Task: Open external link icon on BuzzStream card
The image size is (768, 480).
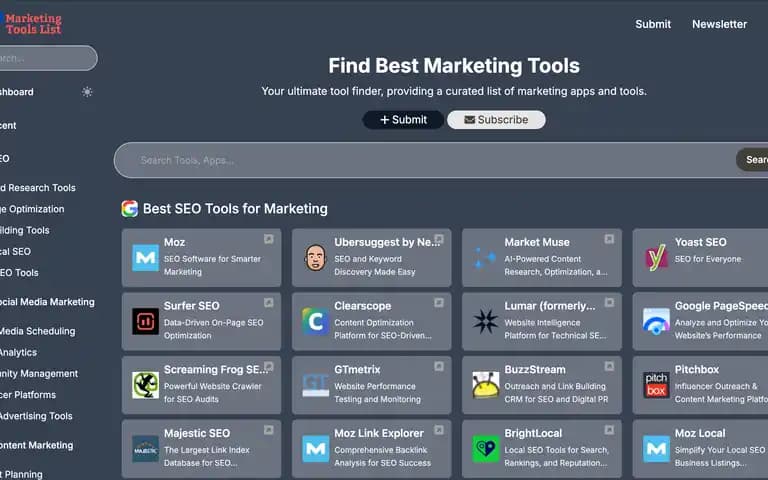Action: (609, 366)
